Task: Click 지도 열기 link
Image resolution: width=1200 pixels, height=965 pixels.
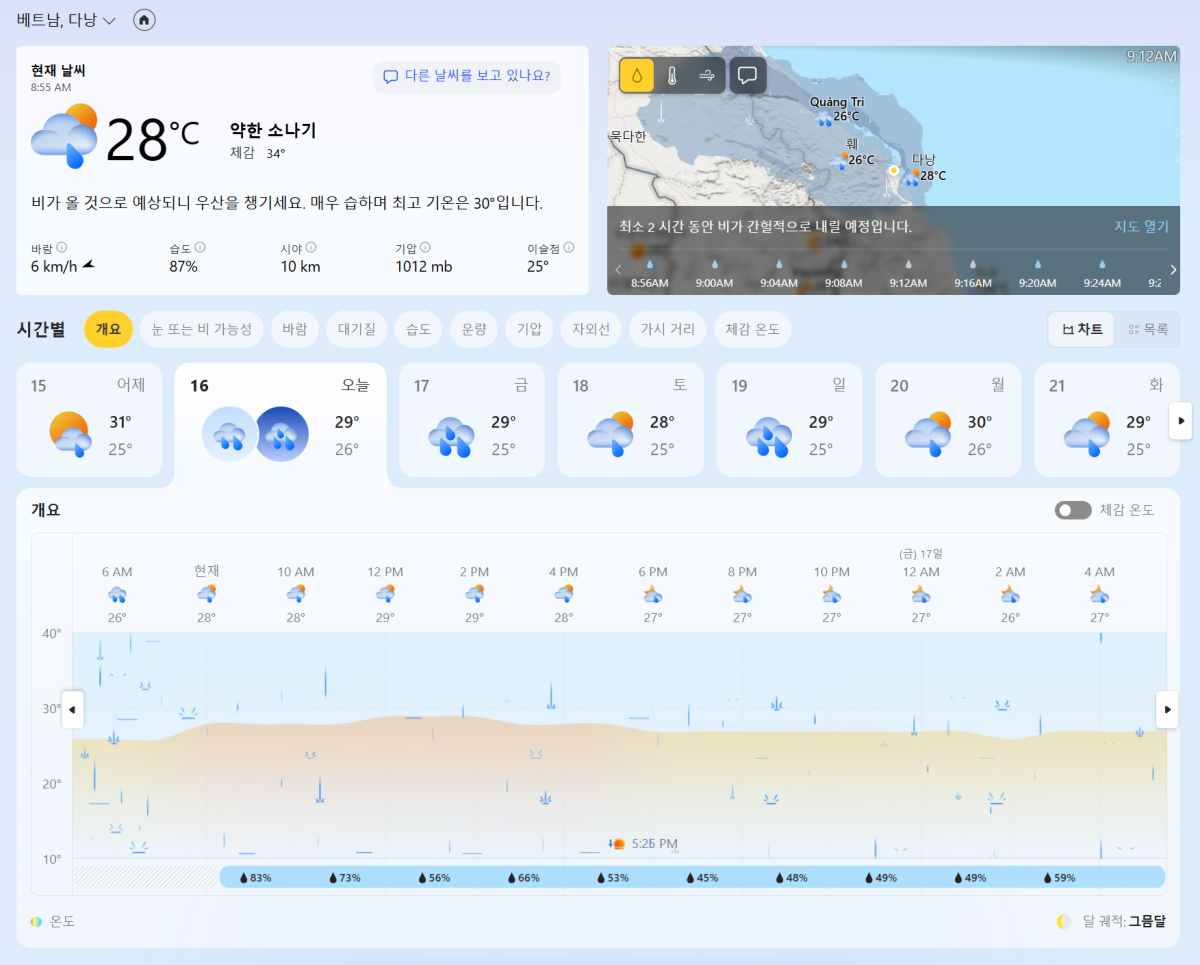Action: (x=1141, y=227)
